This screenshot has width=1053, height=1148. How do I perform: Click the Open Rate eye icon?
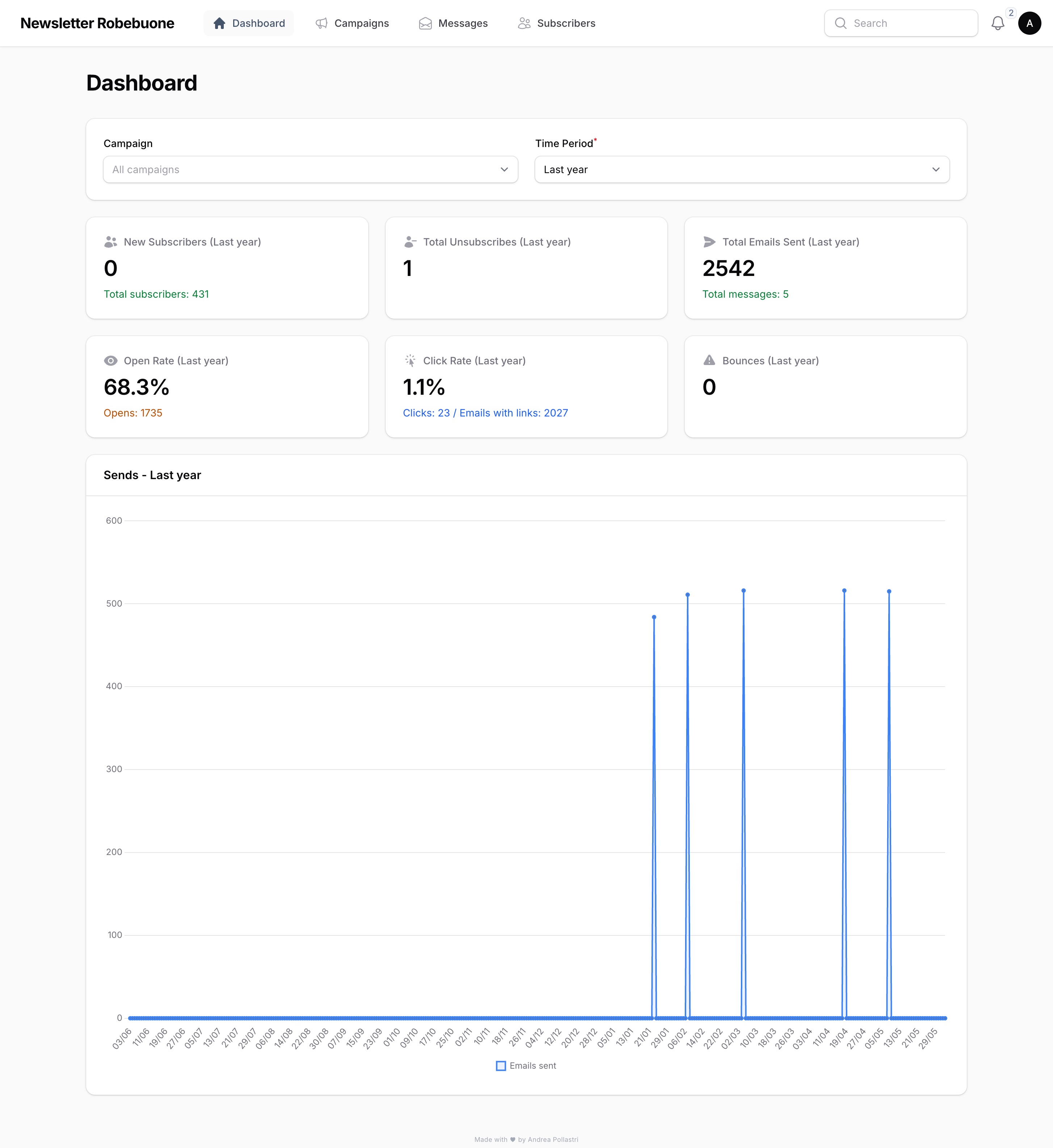pyautogui.click(x=110, y=361)
